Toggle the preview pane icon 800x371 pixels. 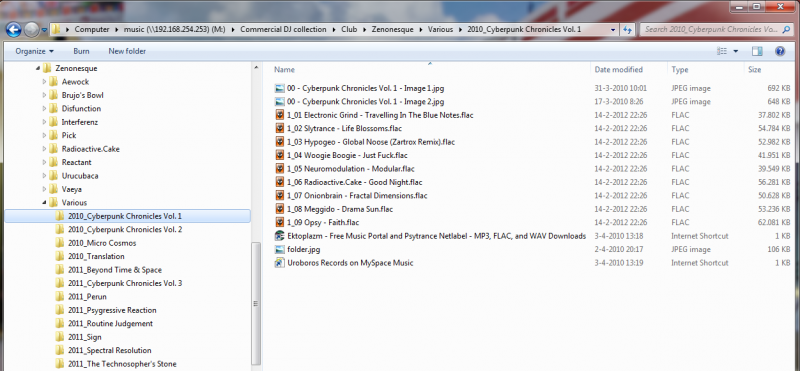tap(757, 51)
